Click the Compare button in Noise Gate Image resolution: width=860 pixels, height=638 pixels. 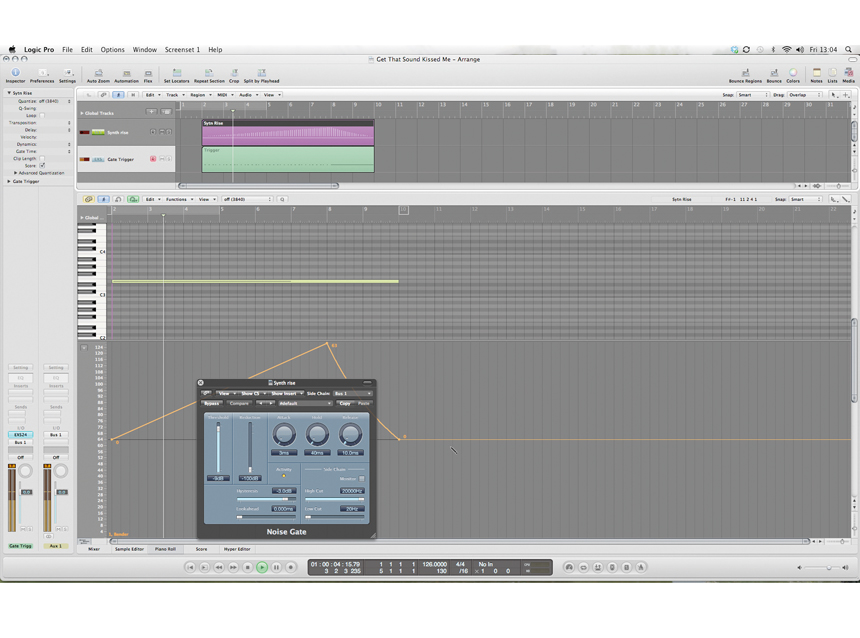click(x=239, y=403)
